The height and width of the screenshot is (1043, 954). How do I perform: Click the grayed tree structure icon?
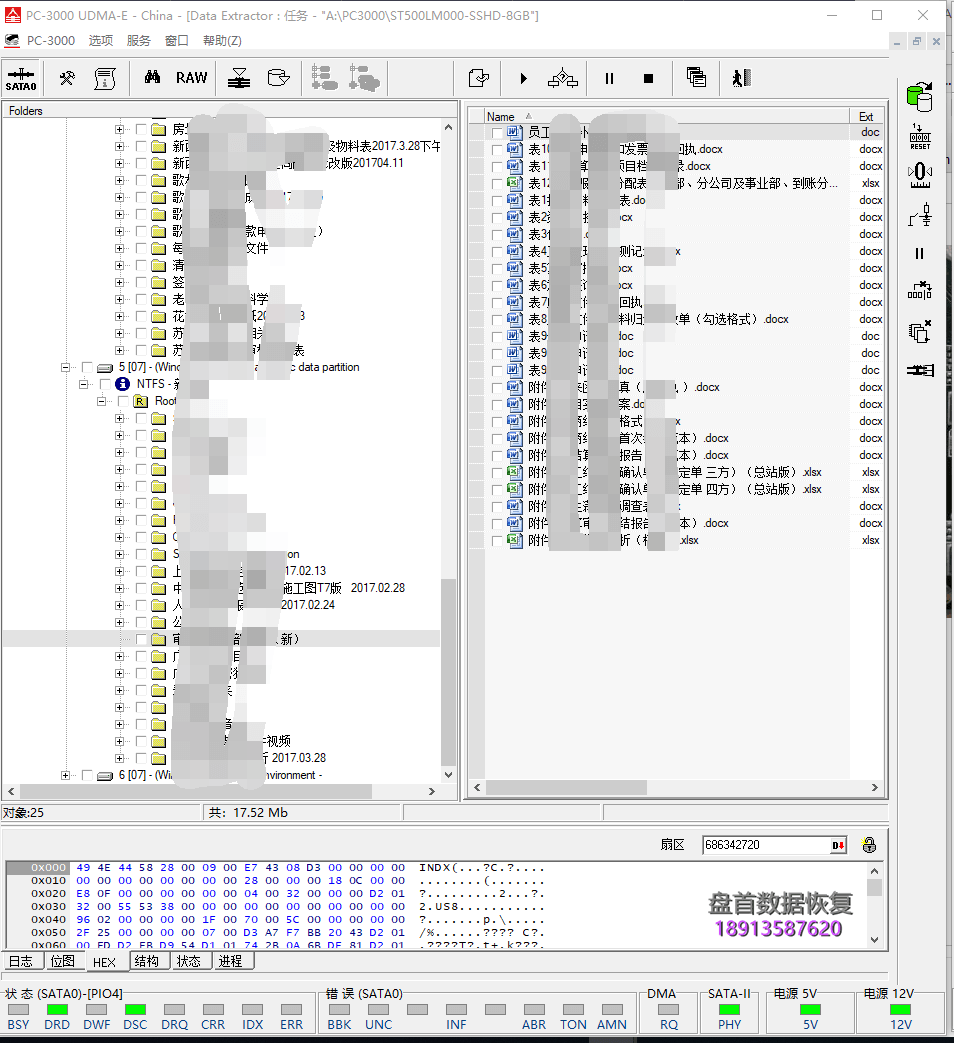(x=325, y=78)
